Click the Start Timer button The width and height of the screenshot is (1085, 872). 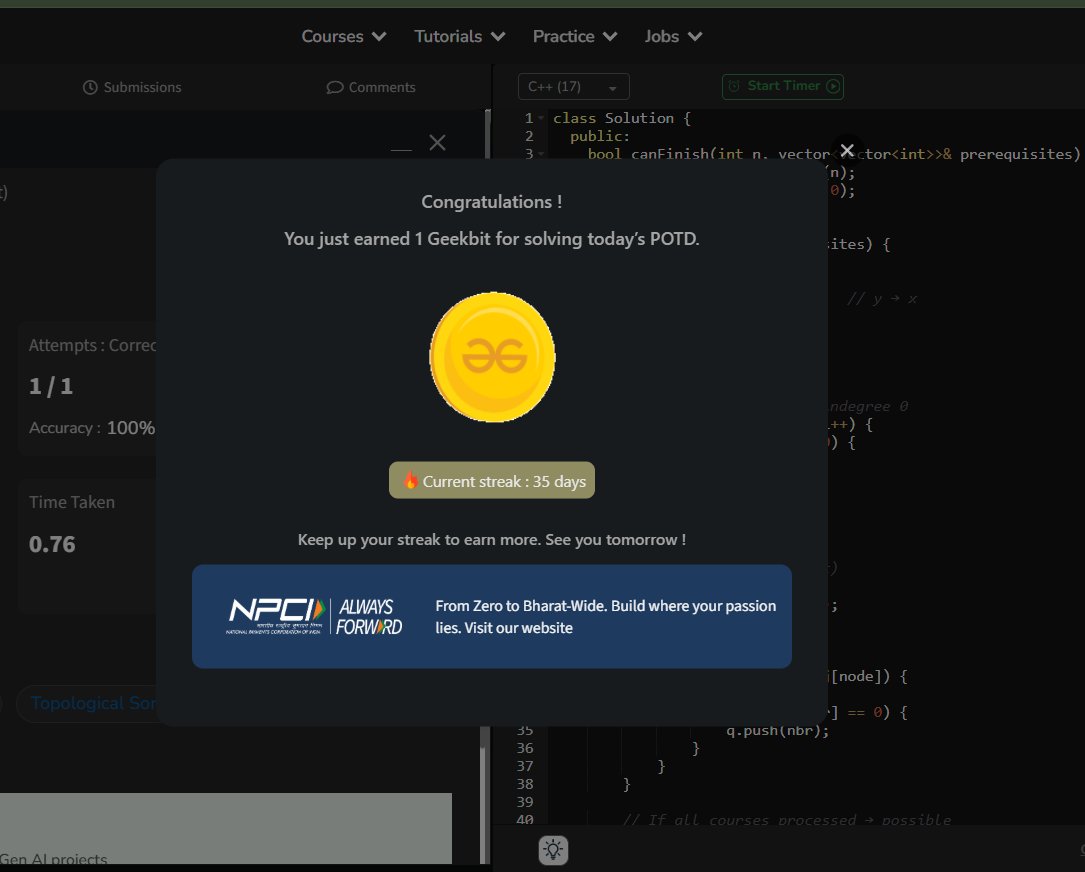(x=783, y=87)
